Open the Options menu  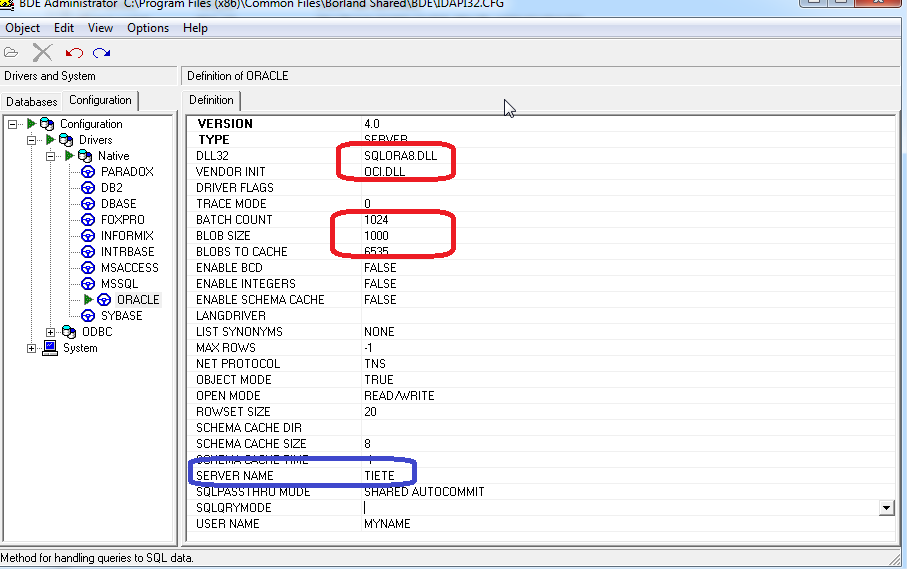pyautogui.click(x=148, y=28)
